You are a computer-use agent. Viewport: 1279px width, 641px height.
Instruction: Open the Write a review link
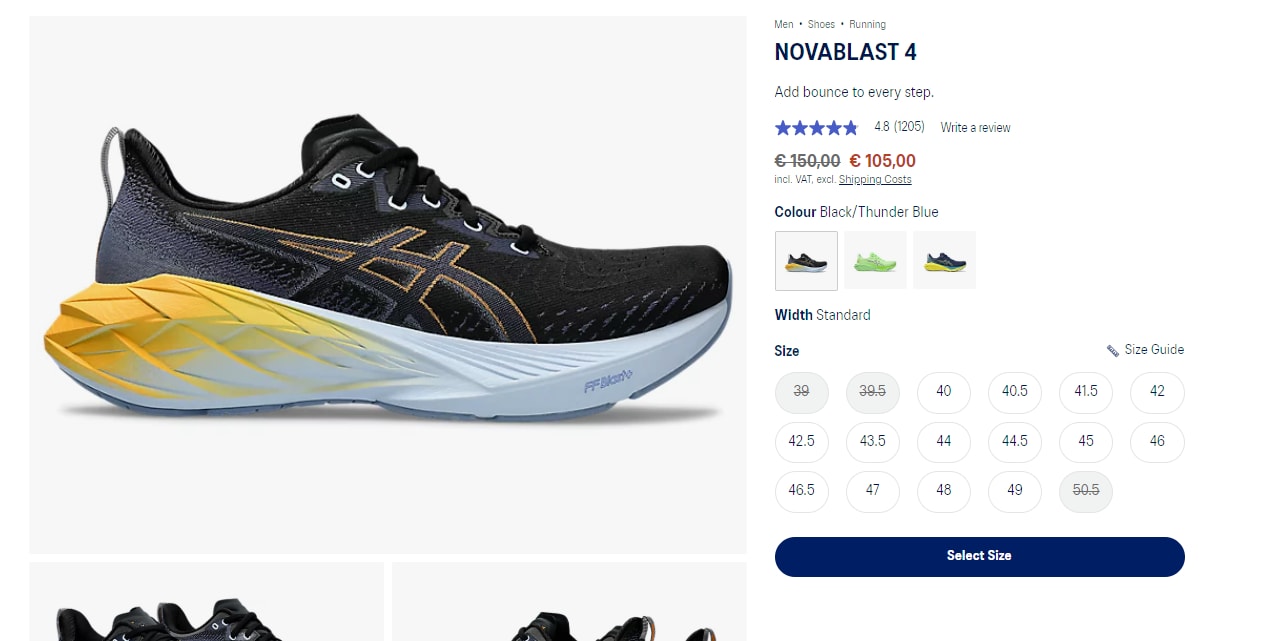[975, 128]
